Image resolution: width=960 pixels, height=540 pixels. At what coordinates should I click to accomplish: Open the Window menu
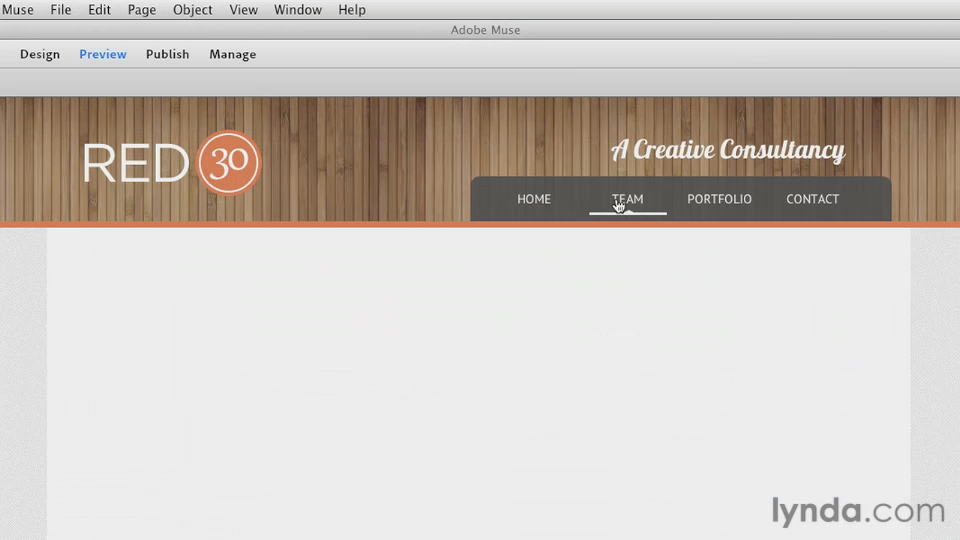click(298, 10)
